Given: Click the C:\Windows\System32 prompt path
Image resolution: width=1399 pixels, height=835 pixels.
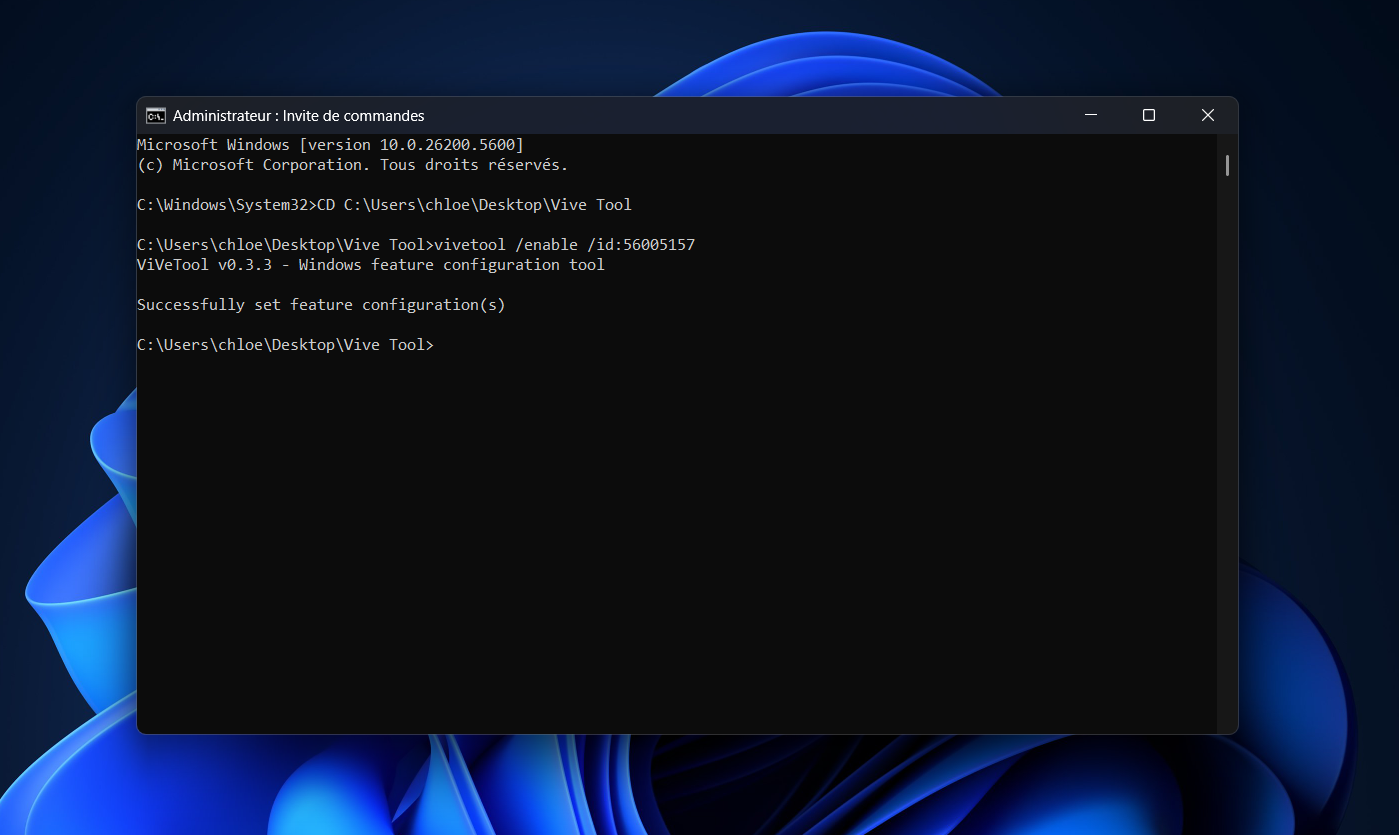Looking at the screenshot, I should (x=222, y=205).
